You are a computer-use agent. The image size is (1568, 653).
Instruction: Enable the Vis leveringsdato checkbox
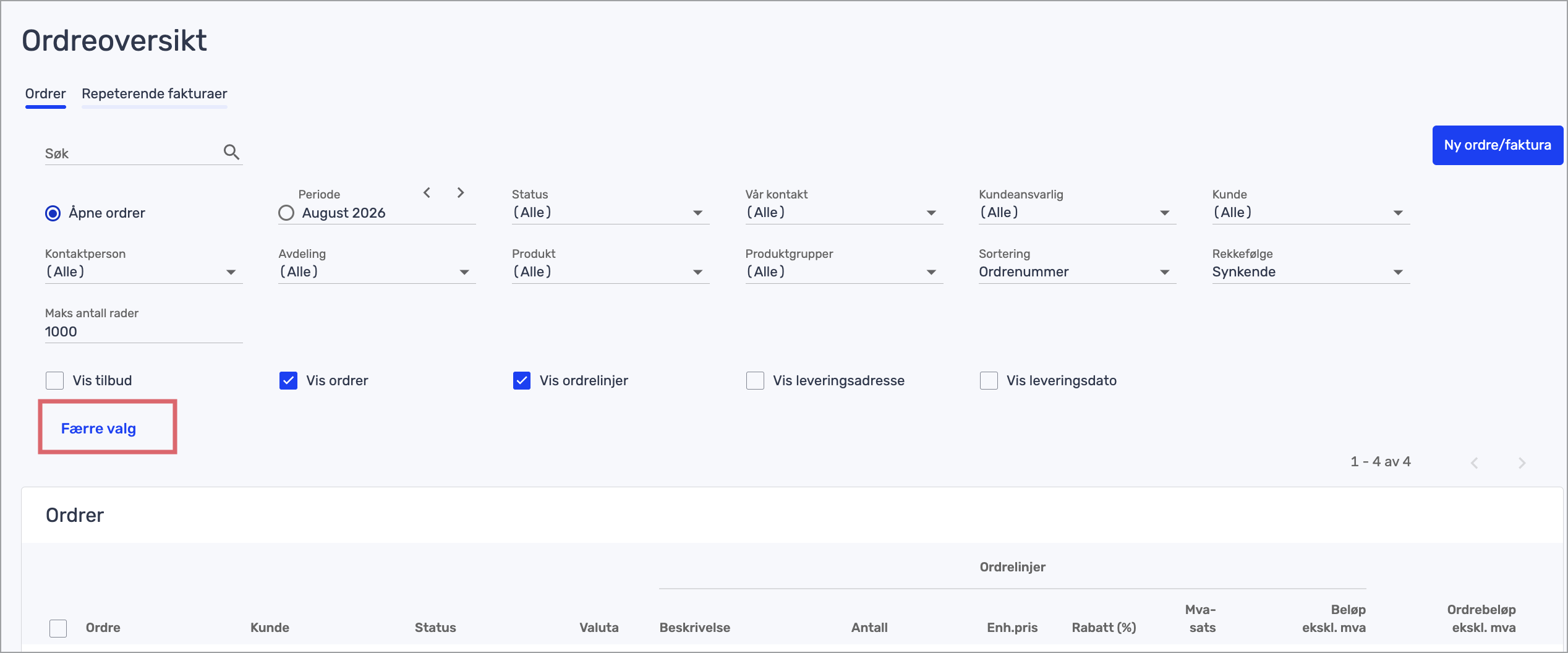pyautogui.click(x=989, y=380)
